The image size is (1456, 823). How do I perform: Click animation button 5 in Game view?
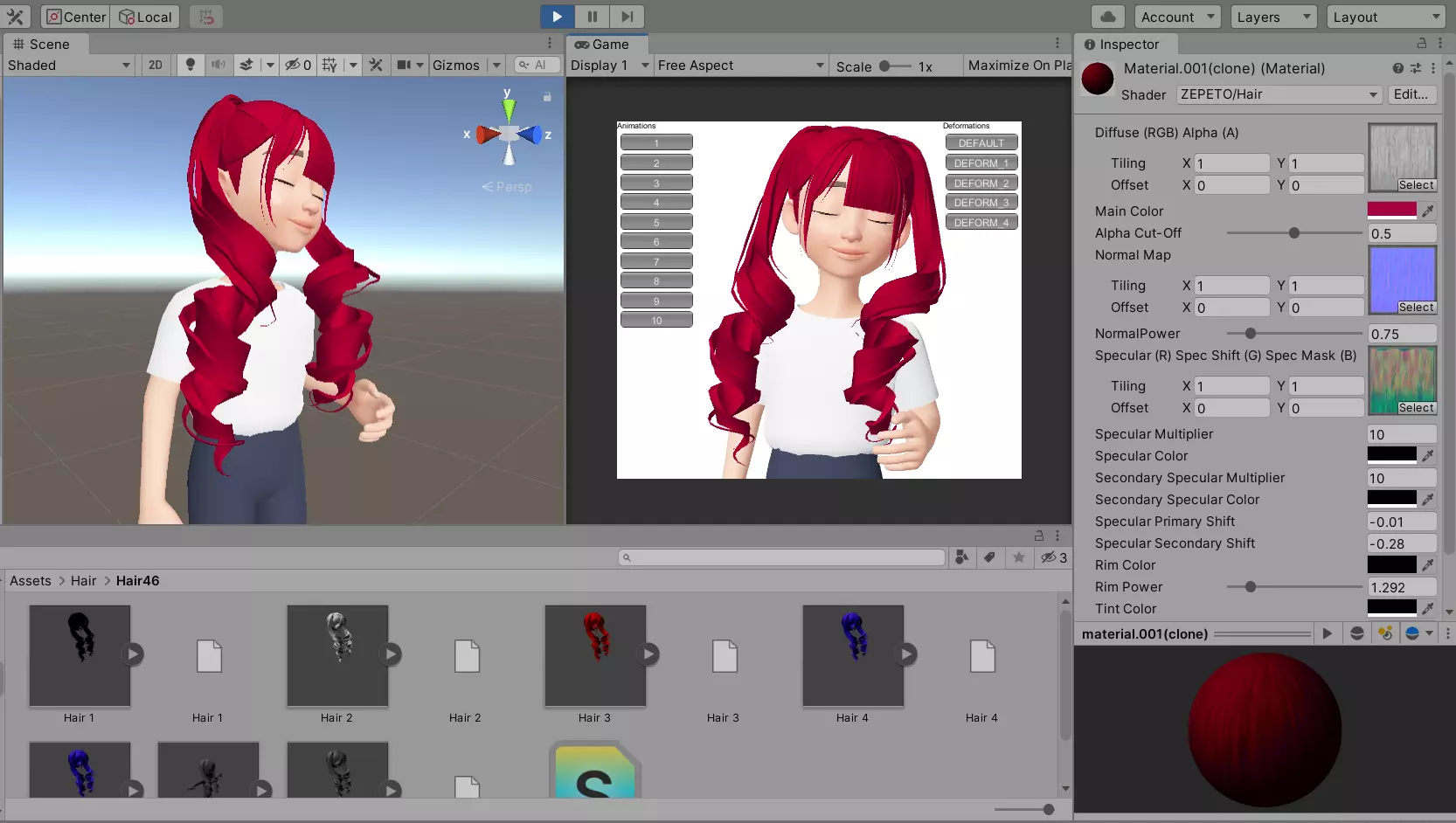656,222
